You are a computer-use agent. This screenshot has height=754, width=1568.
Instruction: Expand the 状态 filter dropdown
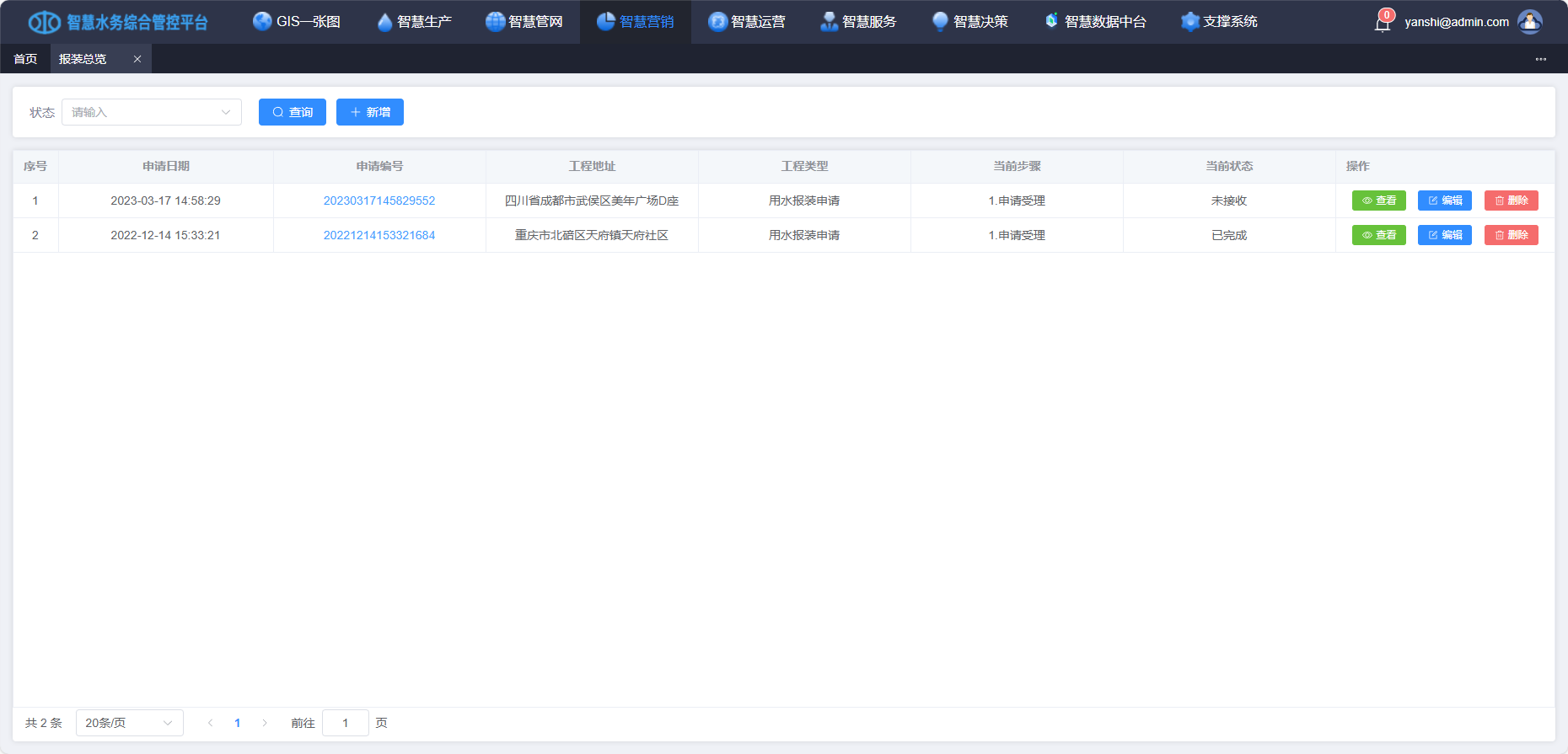point(152,112)
